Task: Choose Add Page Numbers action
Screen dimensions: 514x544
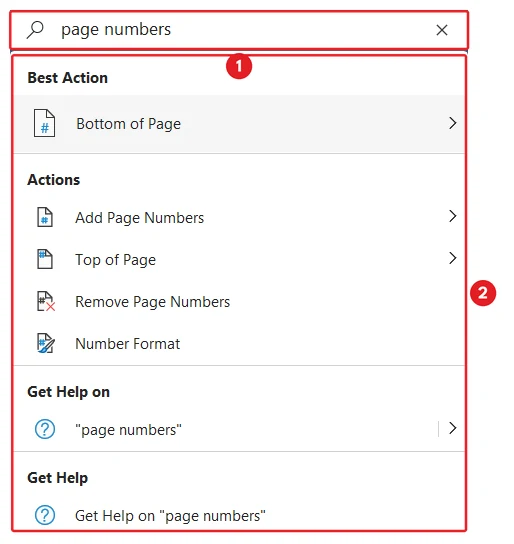Action: point(239,218)
